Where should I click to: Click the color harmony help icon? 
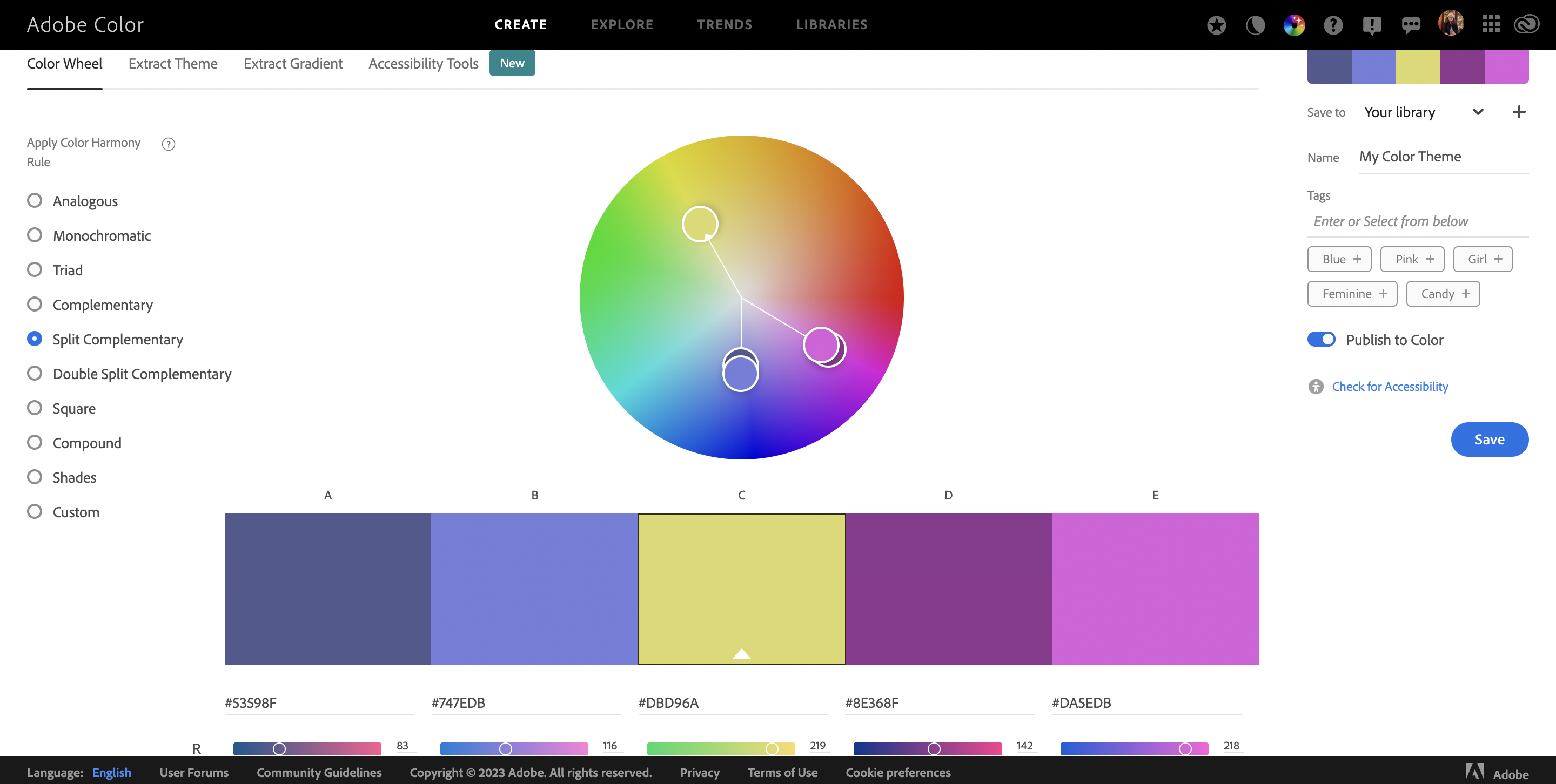(x=169, y=144)
